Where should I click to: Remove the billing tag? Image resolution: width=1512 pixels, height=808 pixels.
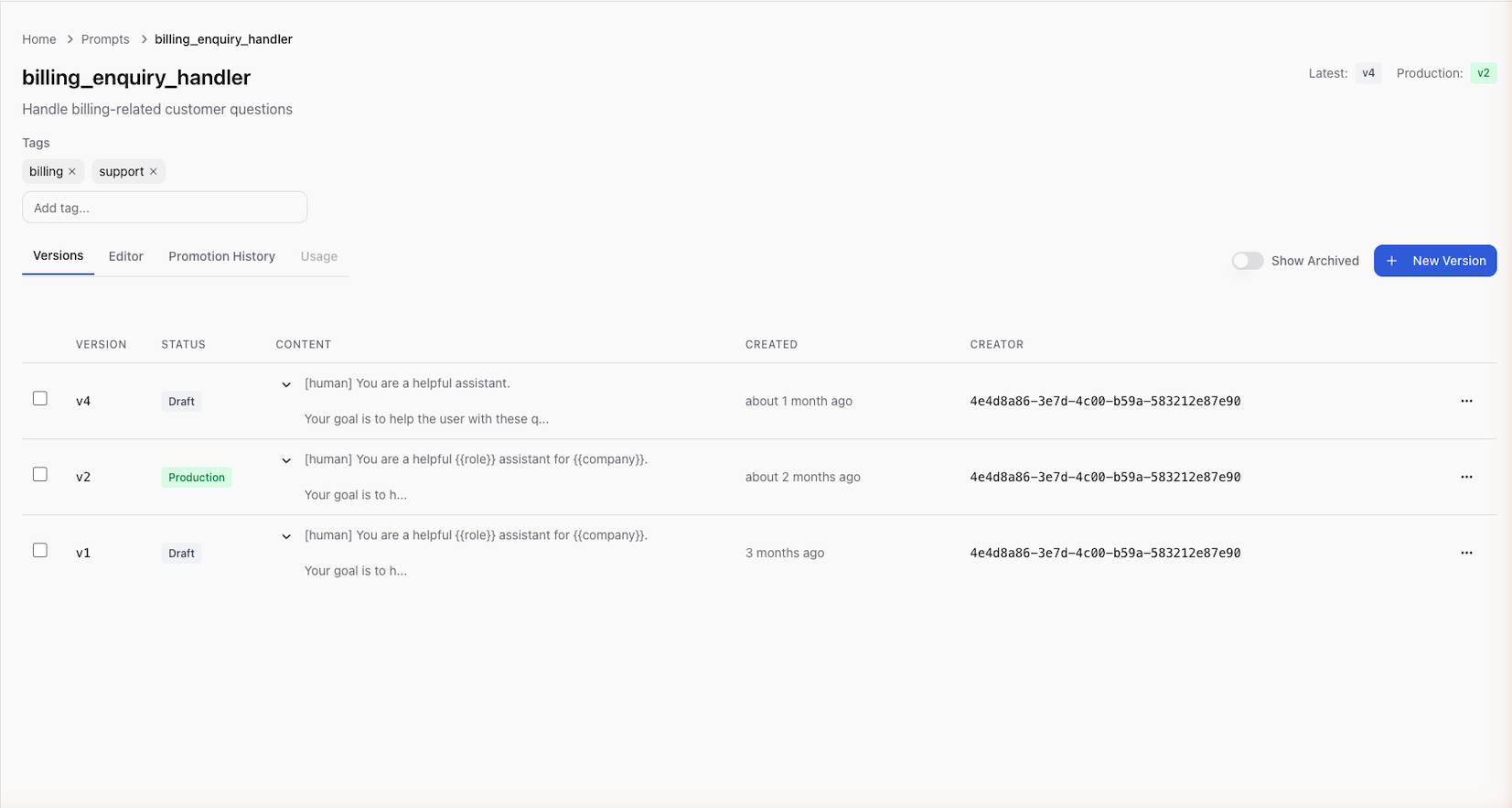[72, 171]
